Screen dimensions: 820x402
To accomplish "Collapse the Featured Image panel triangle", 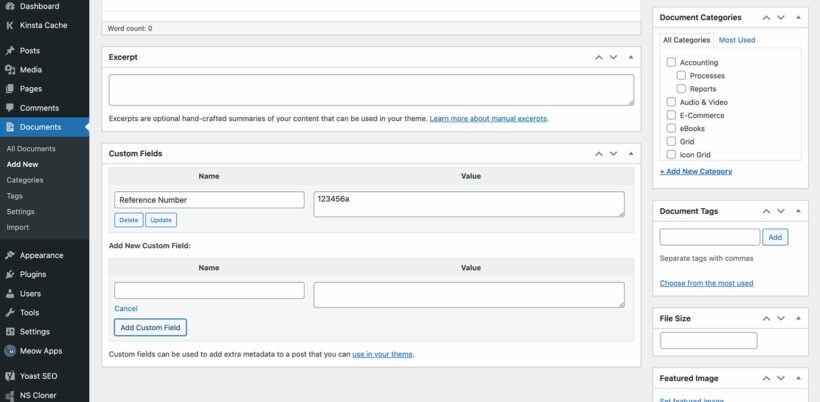I will click(x=798, y=378).
